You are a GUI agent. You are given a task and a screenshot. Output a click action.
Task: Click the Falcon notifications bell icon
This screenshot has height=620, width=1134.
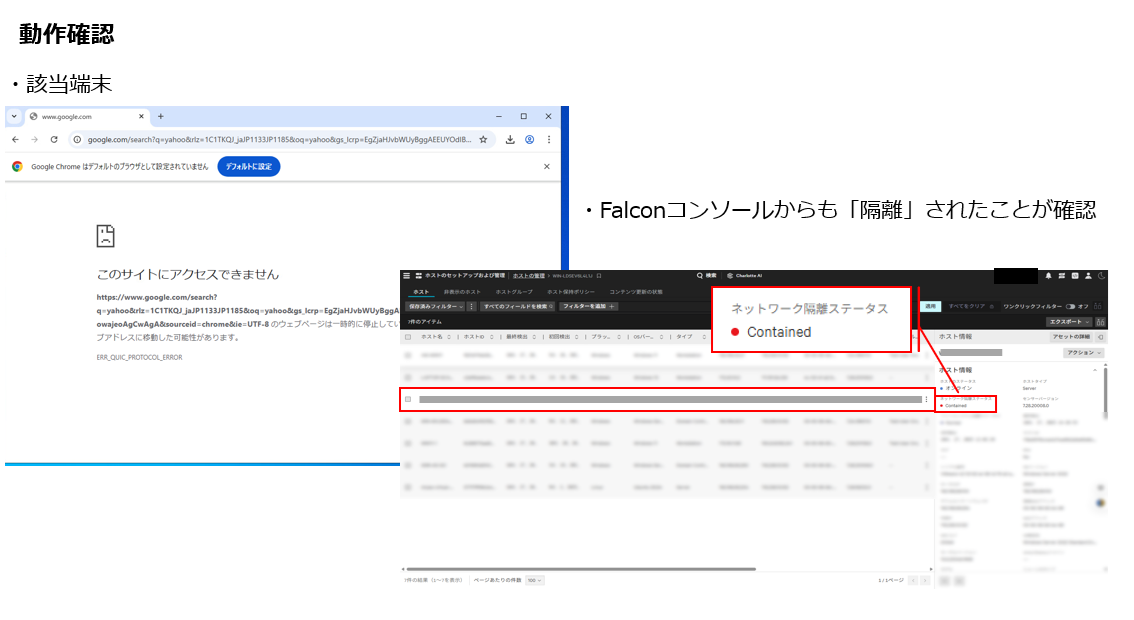[1048, 275]
